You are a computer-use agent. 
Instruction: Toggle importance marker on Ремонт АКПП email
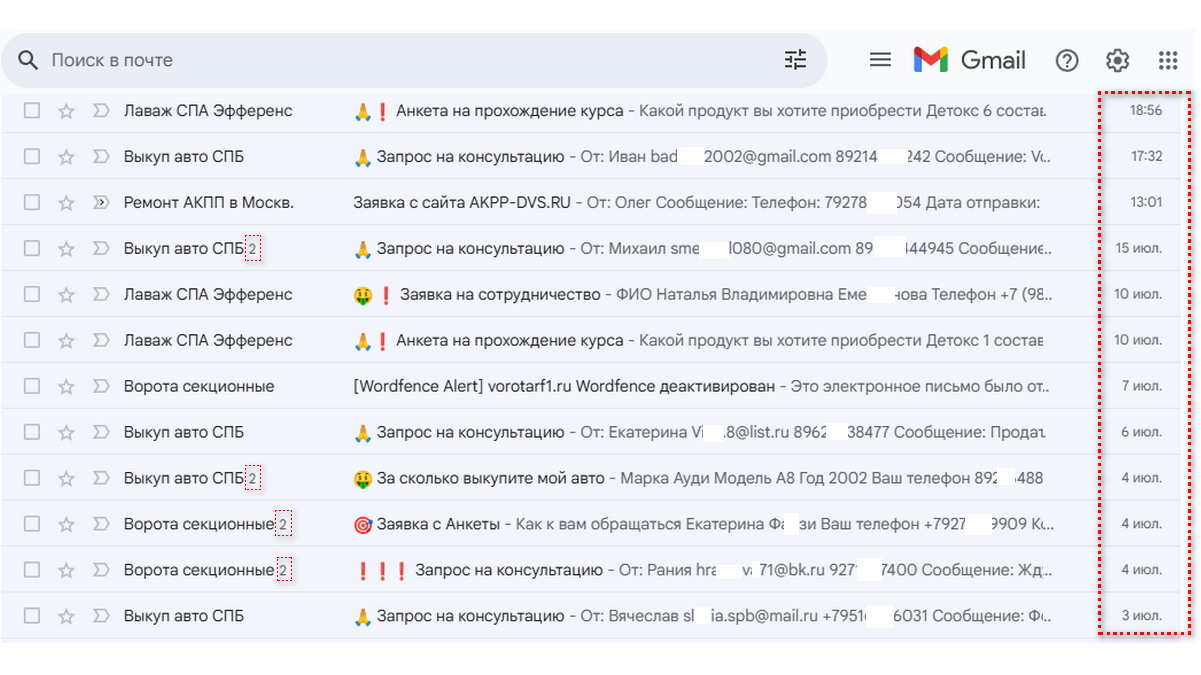pos(100,203)
